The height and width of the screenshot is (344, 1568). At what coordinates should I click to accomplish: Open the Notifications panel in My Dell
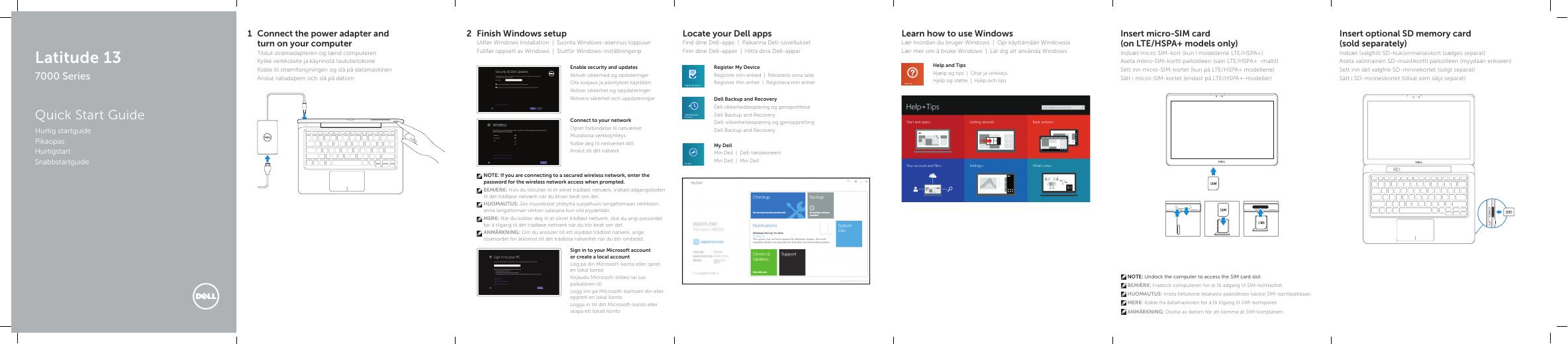pyautogui.click(x=793, y=234)
